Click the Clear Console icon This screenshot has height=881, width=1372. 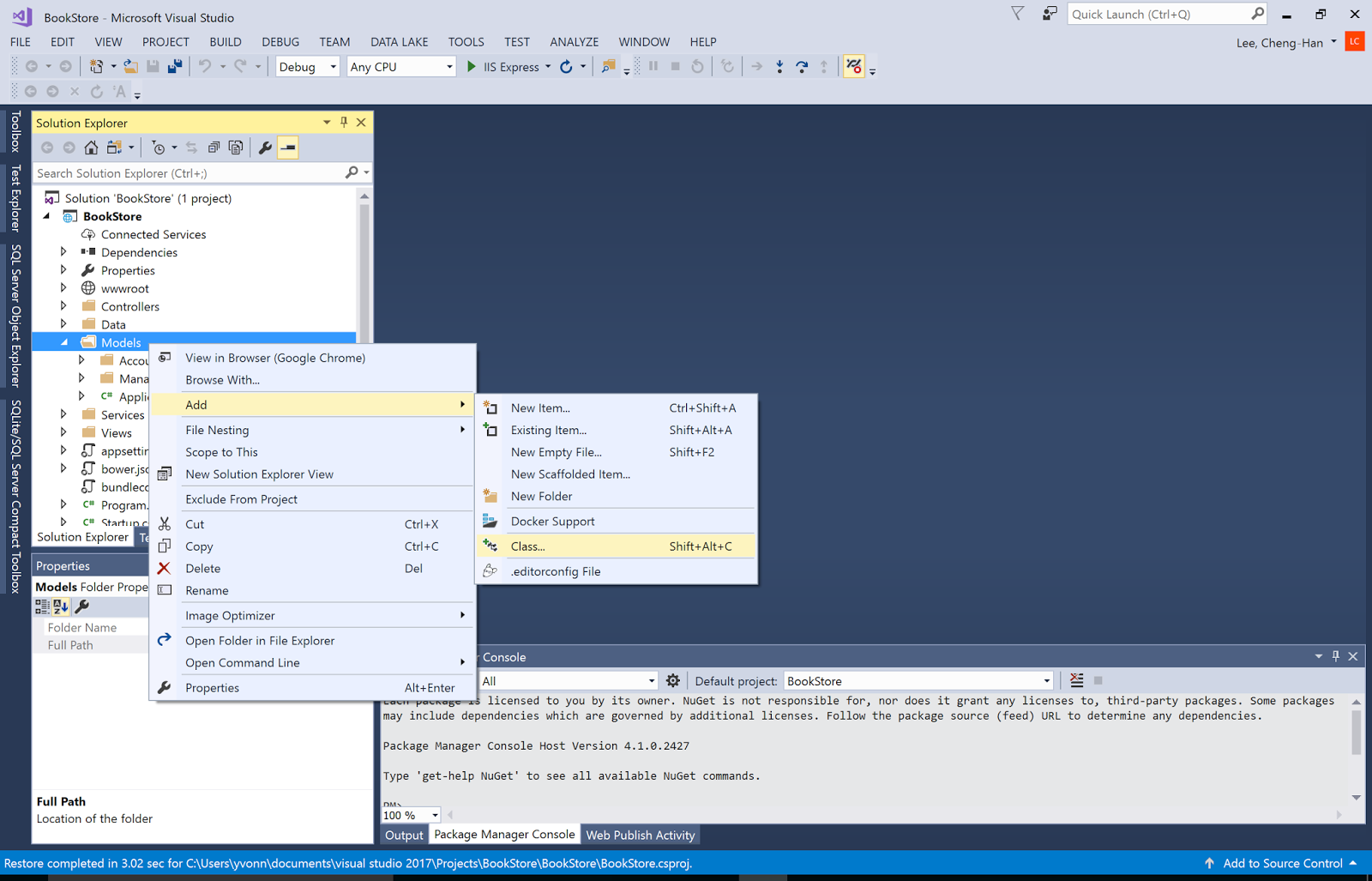1077,680
